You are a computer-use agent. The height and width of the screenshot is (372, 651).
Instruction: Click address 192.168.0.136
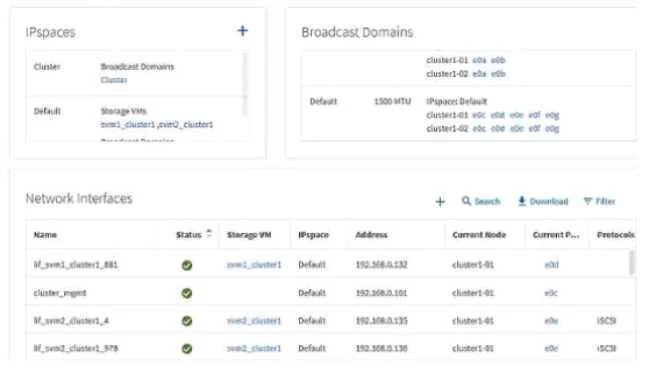point(382,349)
